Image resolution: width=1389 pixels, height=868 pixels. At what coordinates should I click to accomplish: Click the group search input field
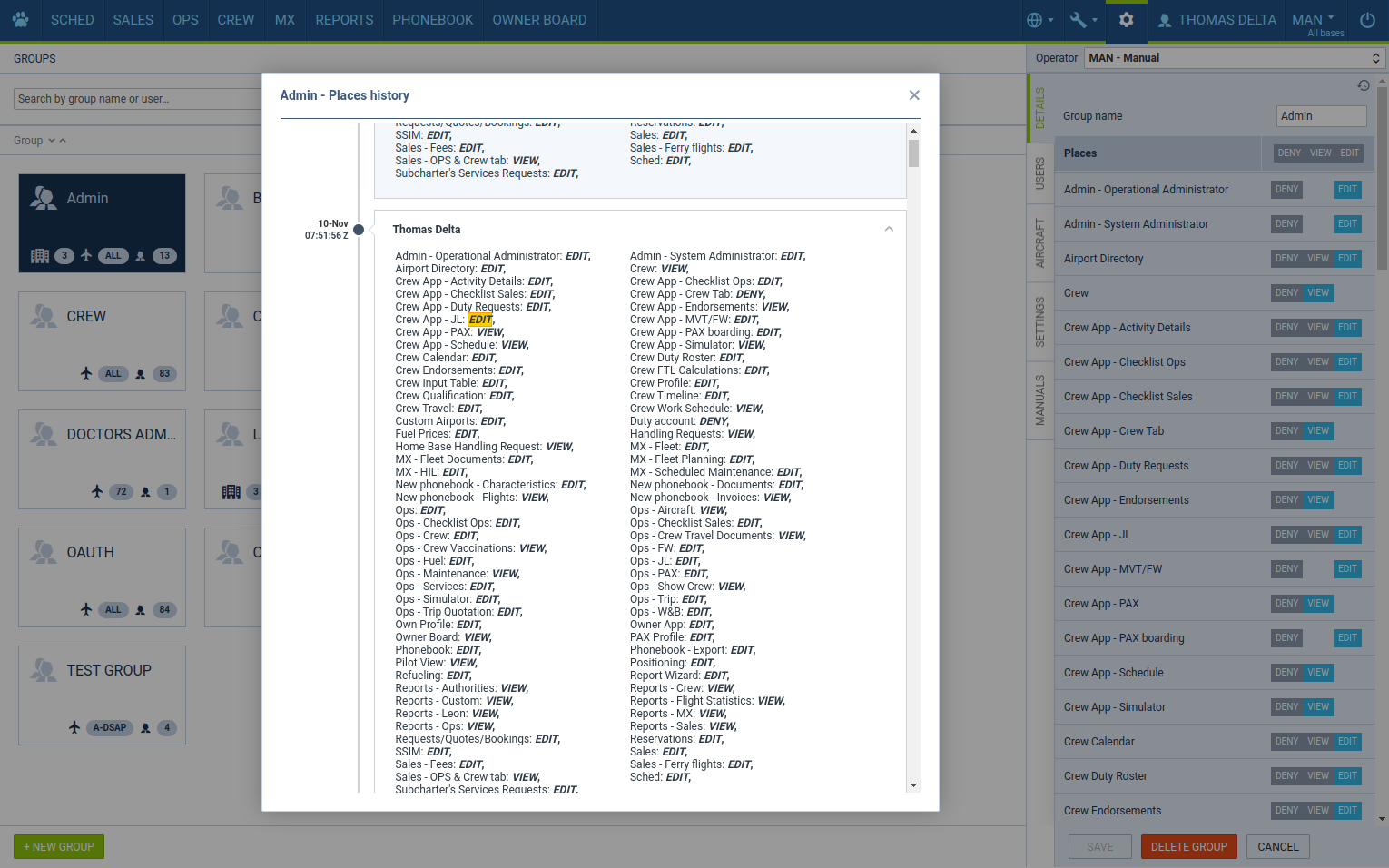click(x=136, y=99)
